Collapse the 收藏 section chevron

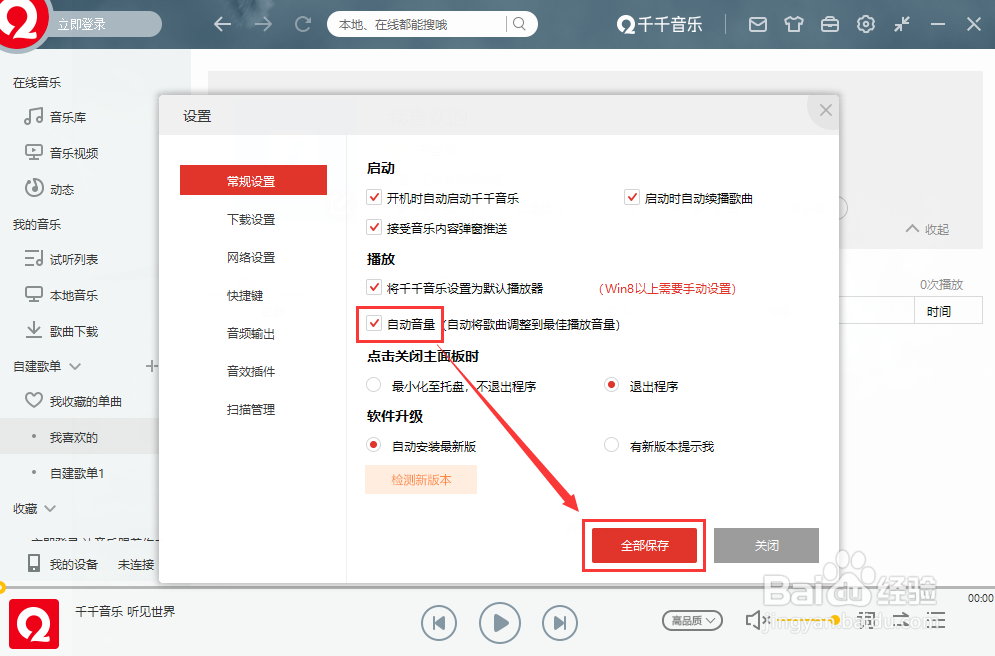tap(48, 508)
